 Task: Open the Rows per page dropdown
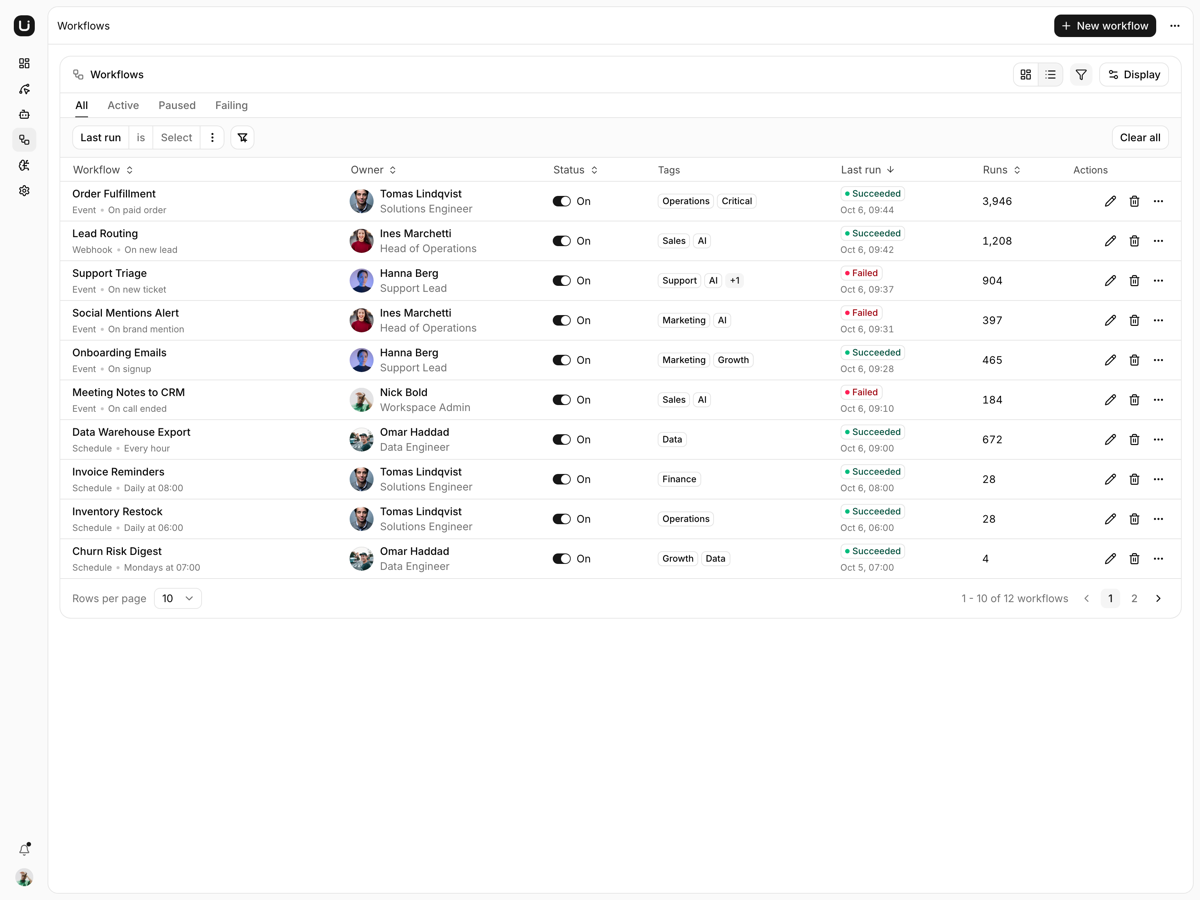(x=178, y=598)
